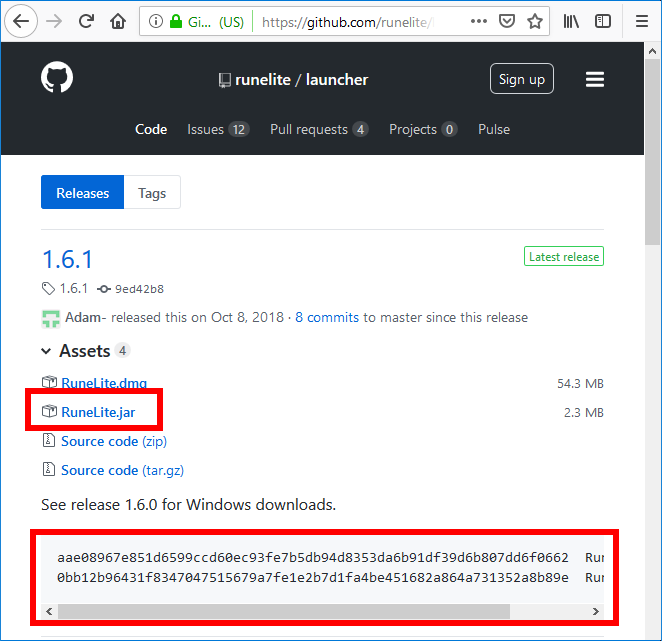Click the browser forward arrow

coord(54,21)
